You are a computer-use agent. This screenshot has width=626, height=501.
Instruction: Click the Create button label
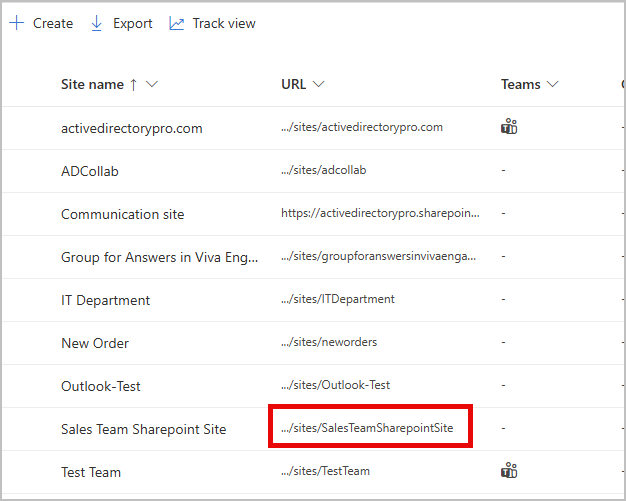pyautogui.click(x=53, y=23)
